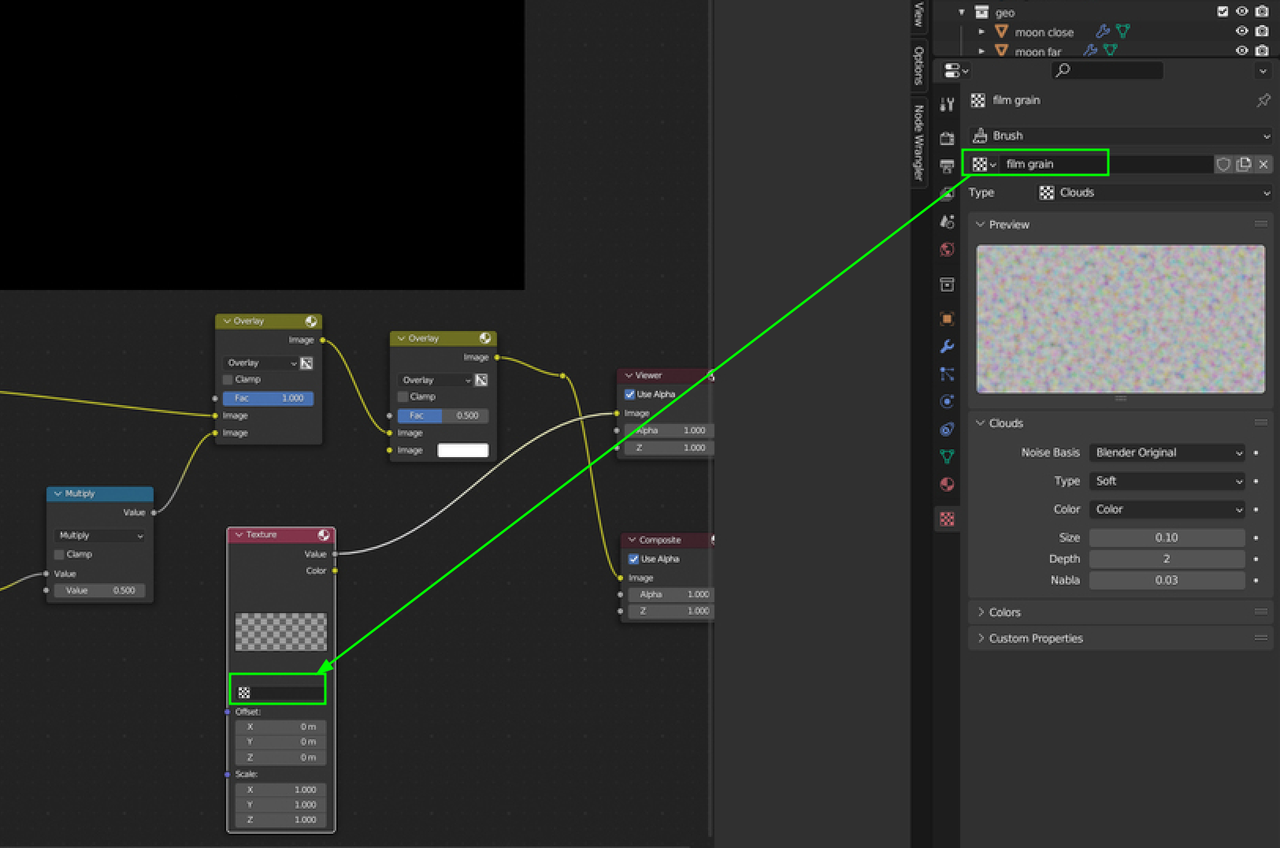Open the operation dropdown on the Multiply node
Image resolution: width=1280 pixels, height=848 pixels.
(100, 536)
